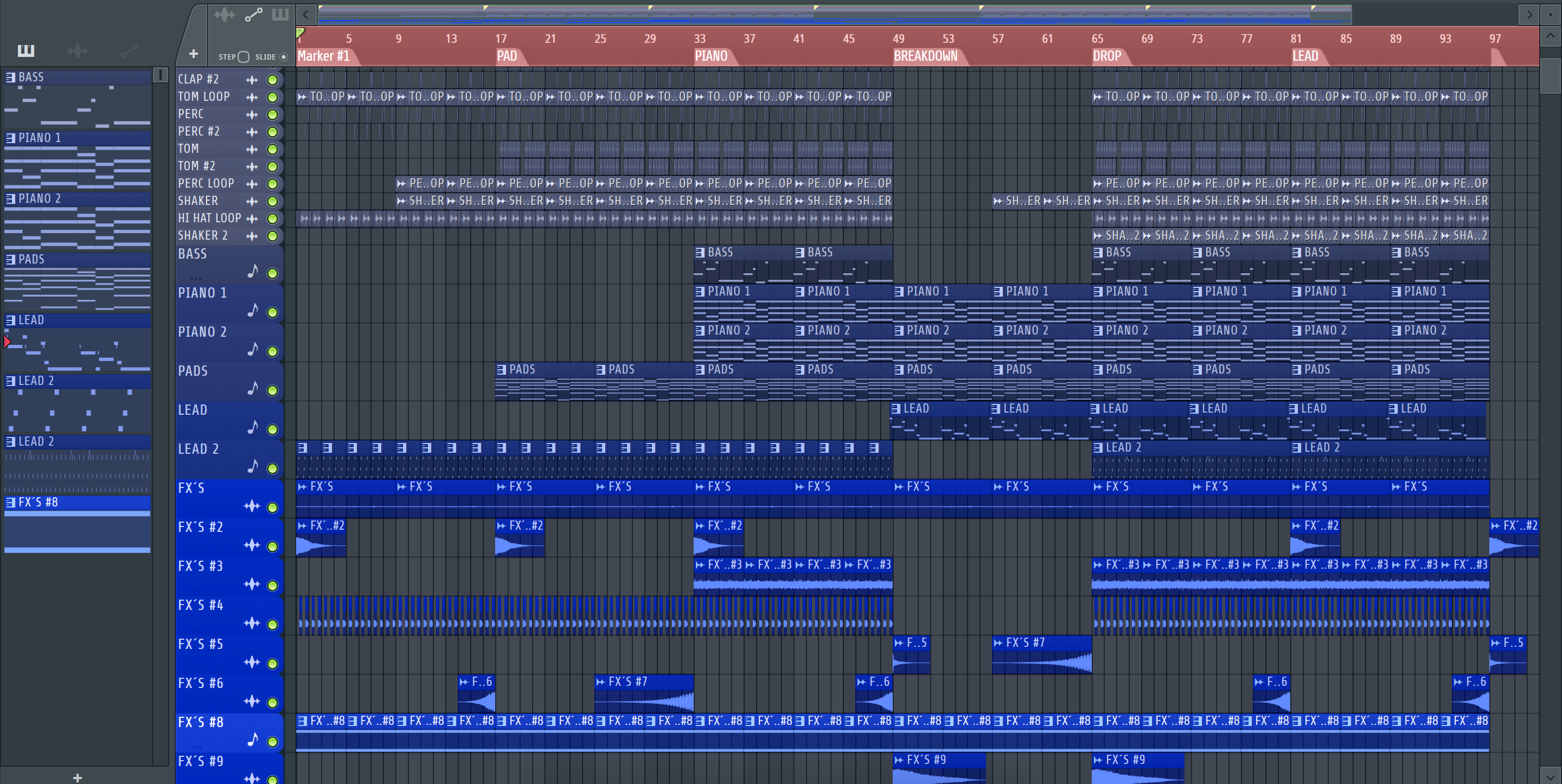Click the small button right of BASS pattern
1562x784 pixels.
tap(160, 75)
